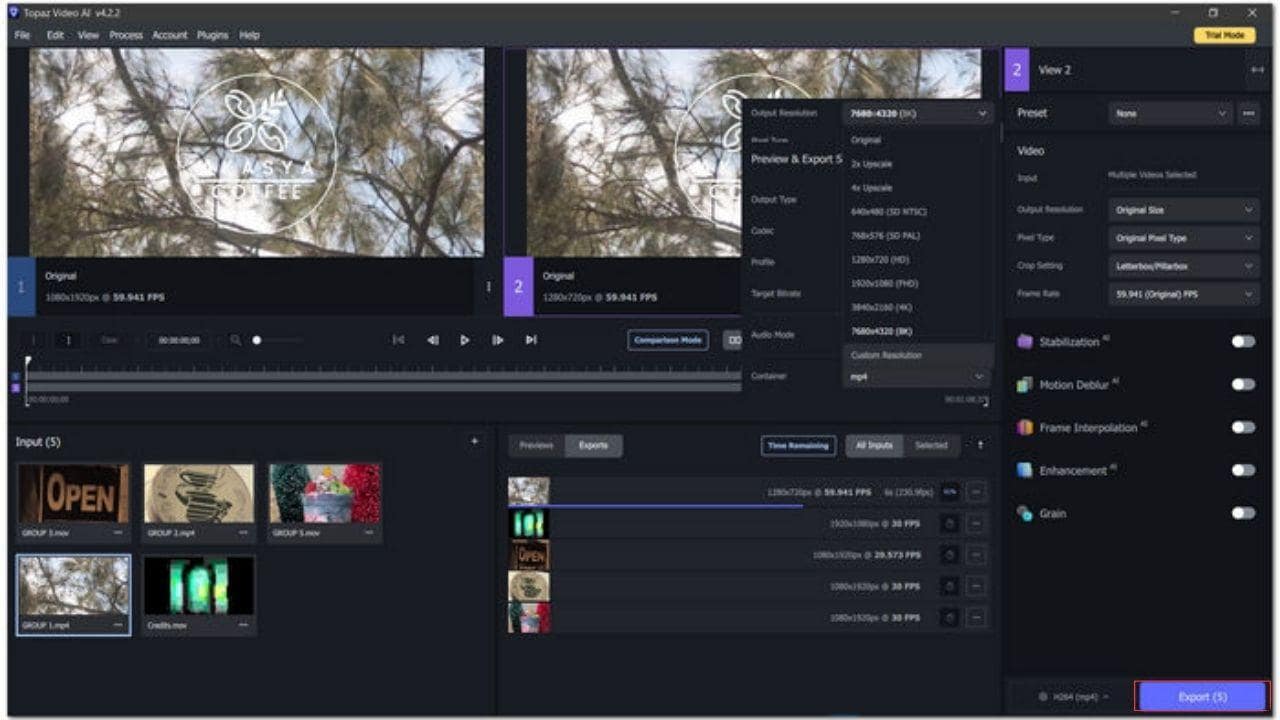Click the zoom magnifier icon
The width and height of the screenshot is (1280, 720).
235,340
